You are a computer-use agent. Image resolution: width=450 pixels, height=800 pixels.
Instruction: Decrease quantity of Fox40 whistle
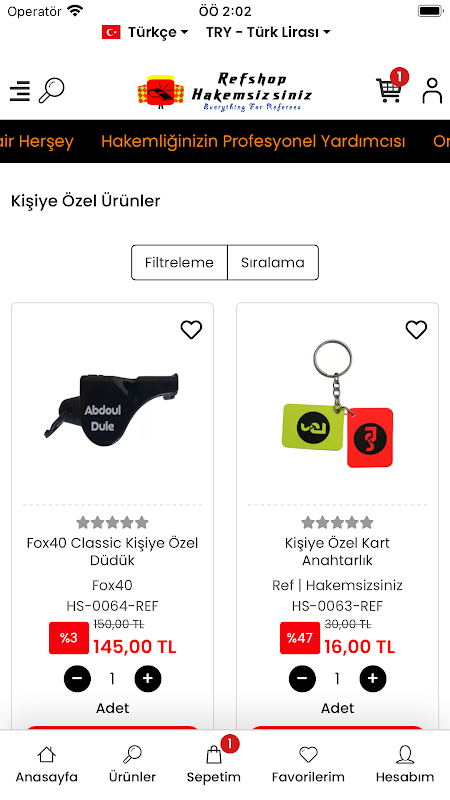78,679
